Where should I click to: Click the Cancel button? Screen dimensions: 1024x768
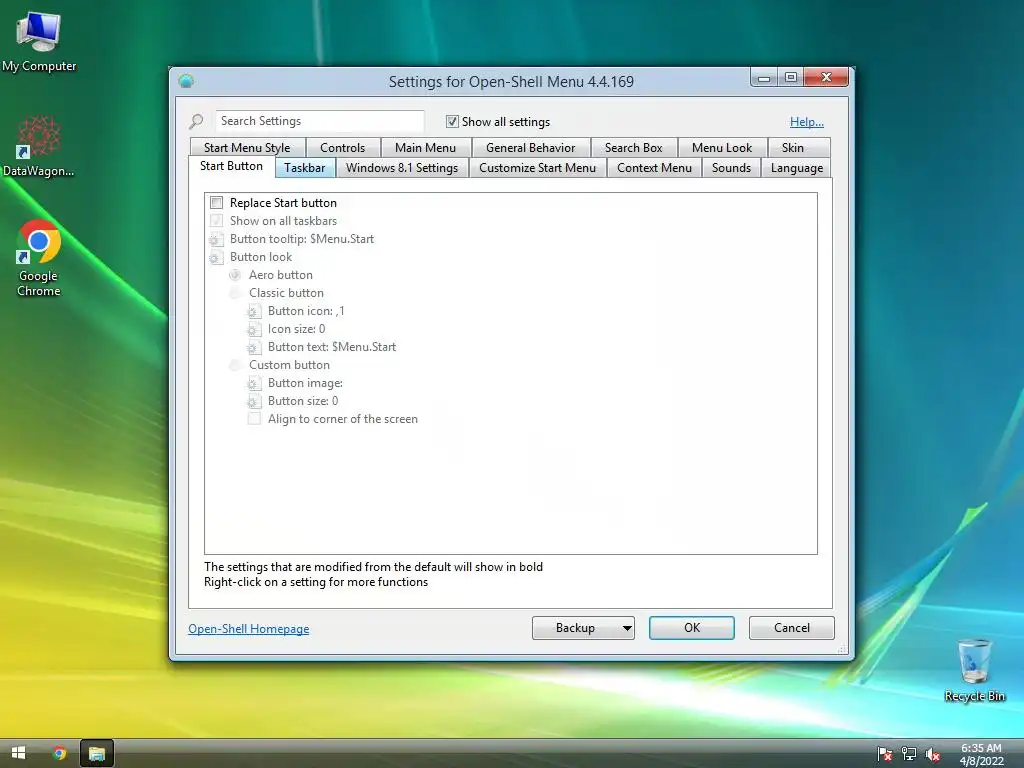[x=792, y=628]
